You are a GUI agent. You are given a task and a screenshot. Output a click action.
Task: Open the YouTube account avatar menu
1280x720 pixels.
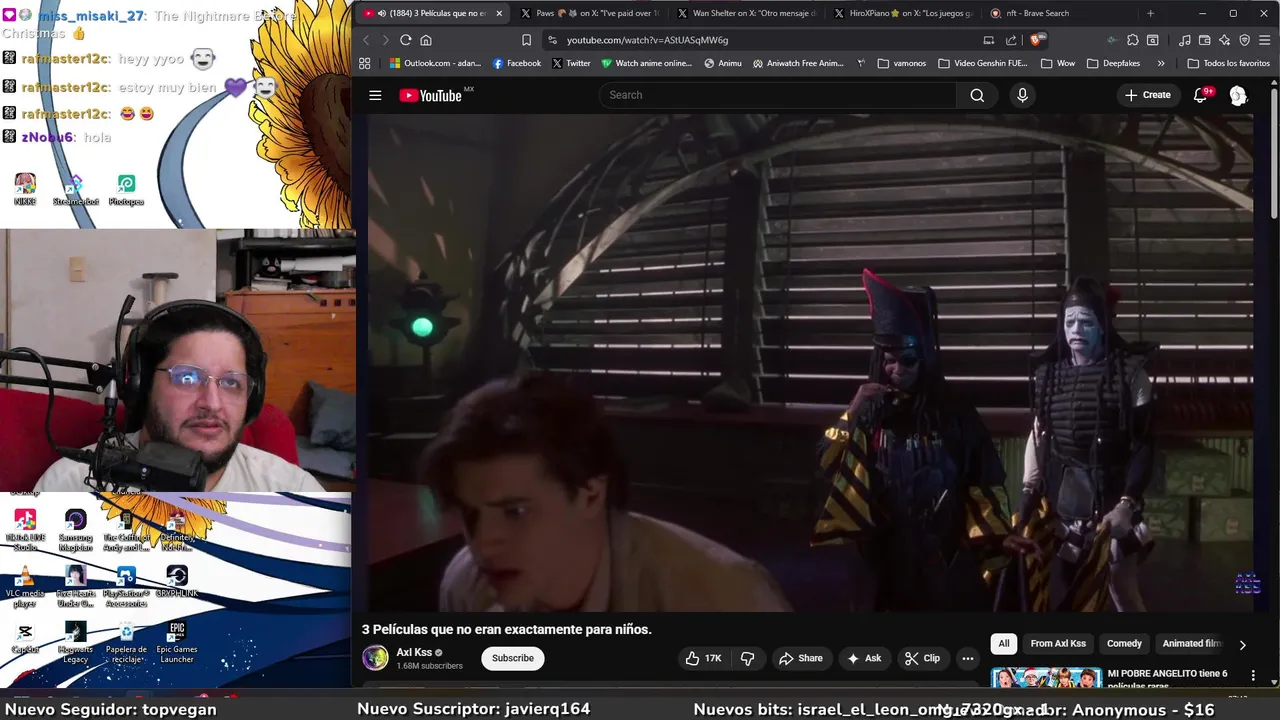[1238, 95]
